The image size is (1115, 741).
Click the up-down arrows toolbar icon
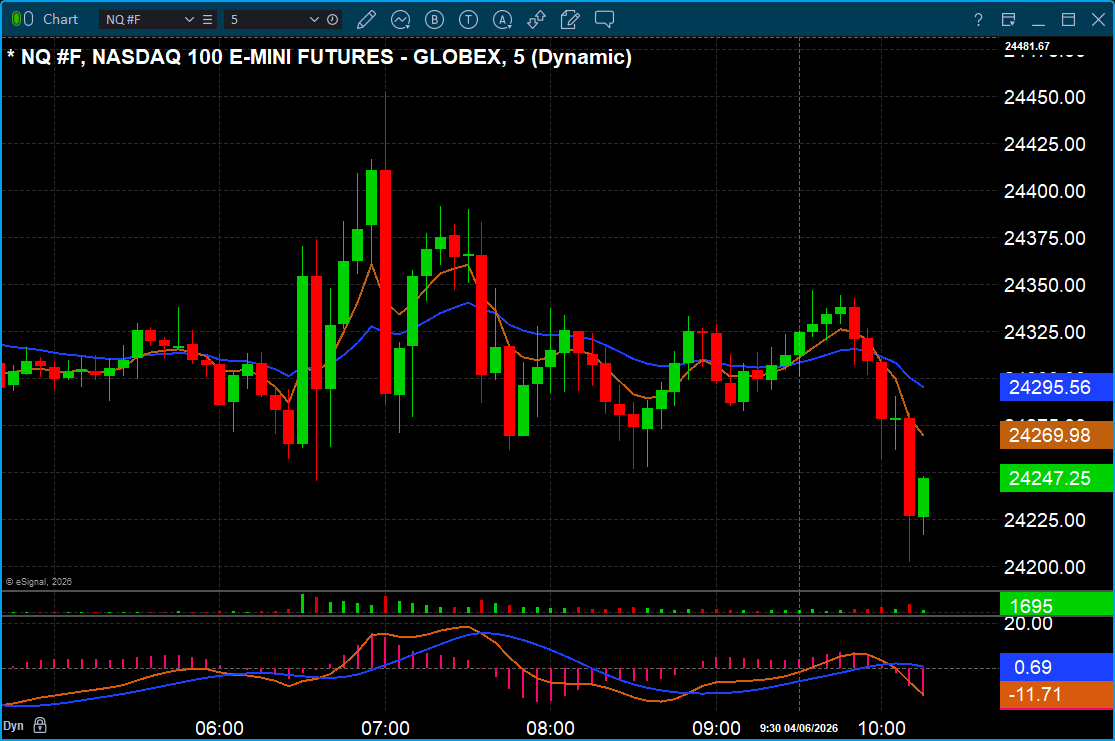[536, 20]
